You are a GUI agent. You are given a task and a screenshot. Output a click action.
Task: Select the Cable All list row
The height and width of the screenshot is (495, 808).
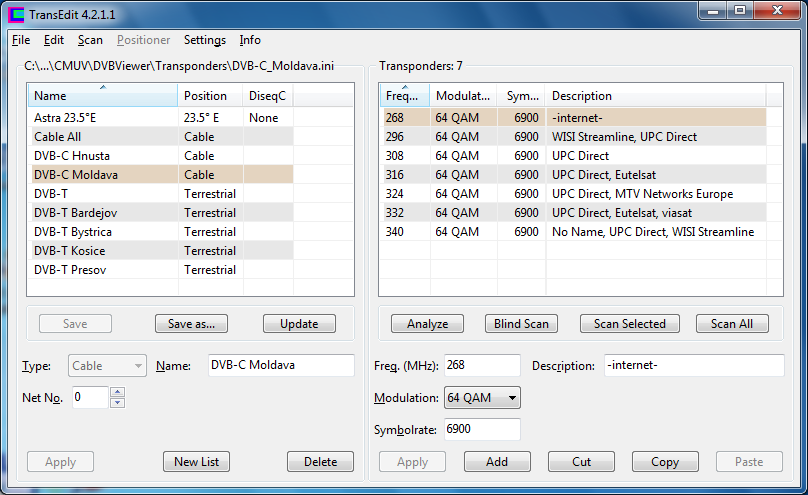162,136
